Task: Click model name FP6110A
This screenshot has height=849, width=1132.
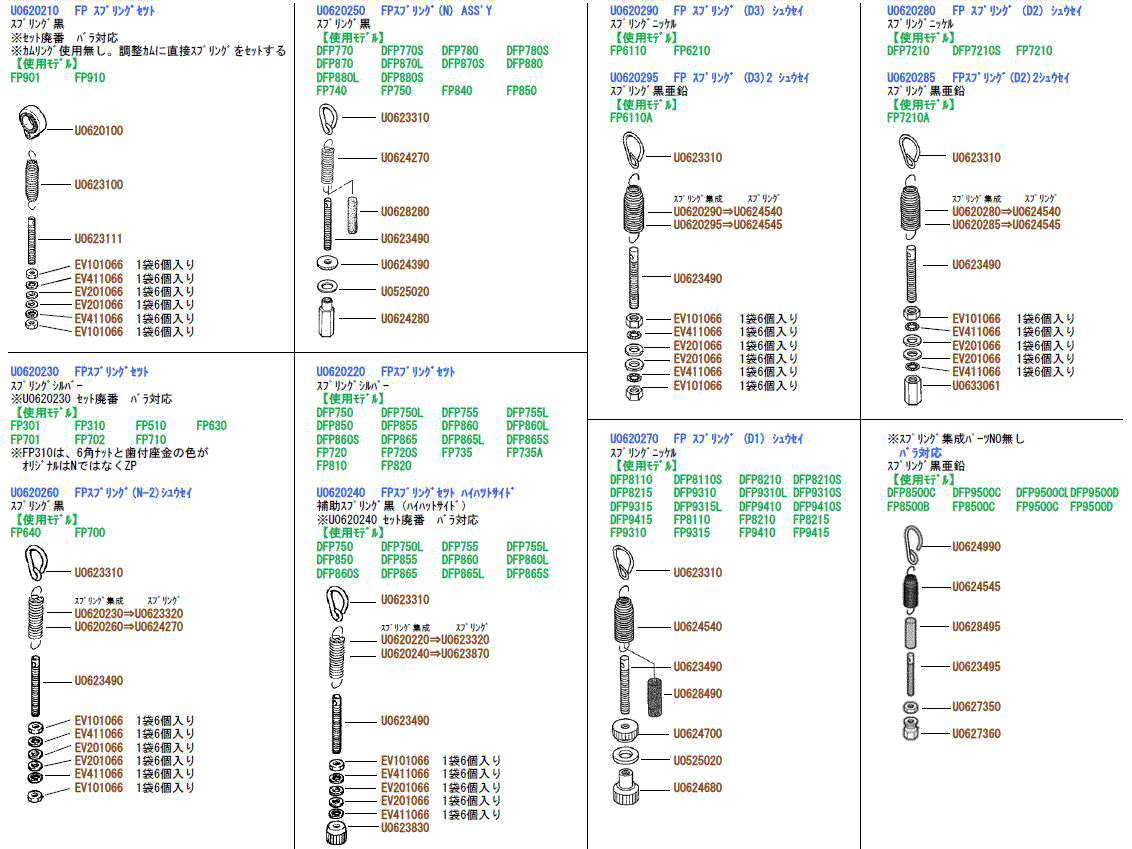Action: (631, 118)
